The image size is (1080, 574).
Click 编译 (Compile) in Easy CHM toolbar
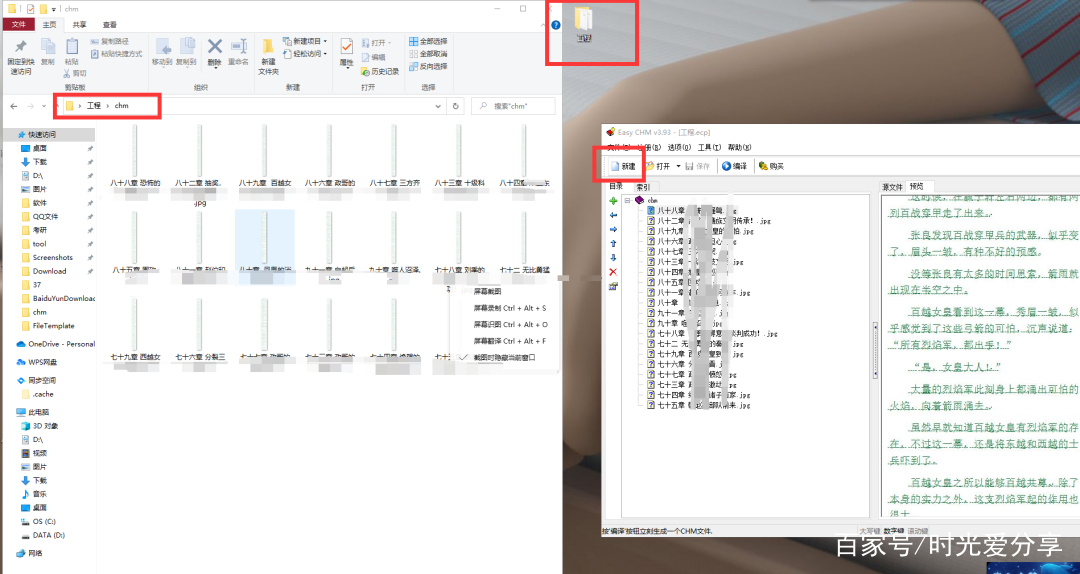(x=734, y=166)
